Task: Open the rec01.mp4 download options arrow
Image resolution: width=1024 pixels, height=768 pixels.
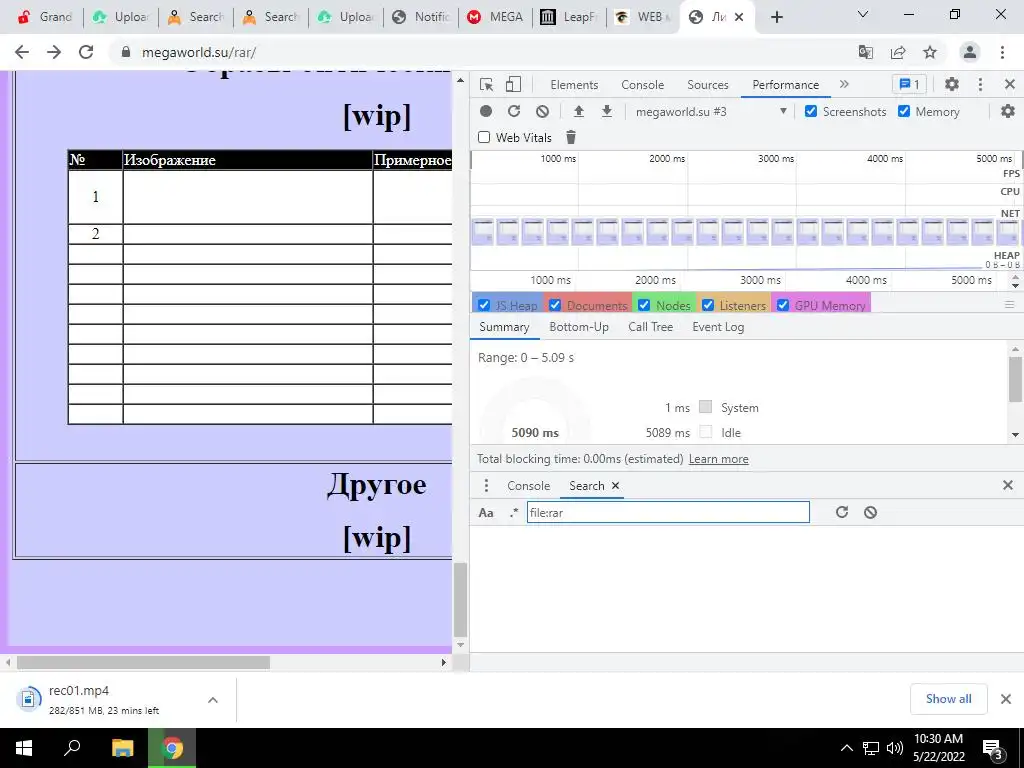Action: (213, 699)
